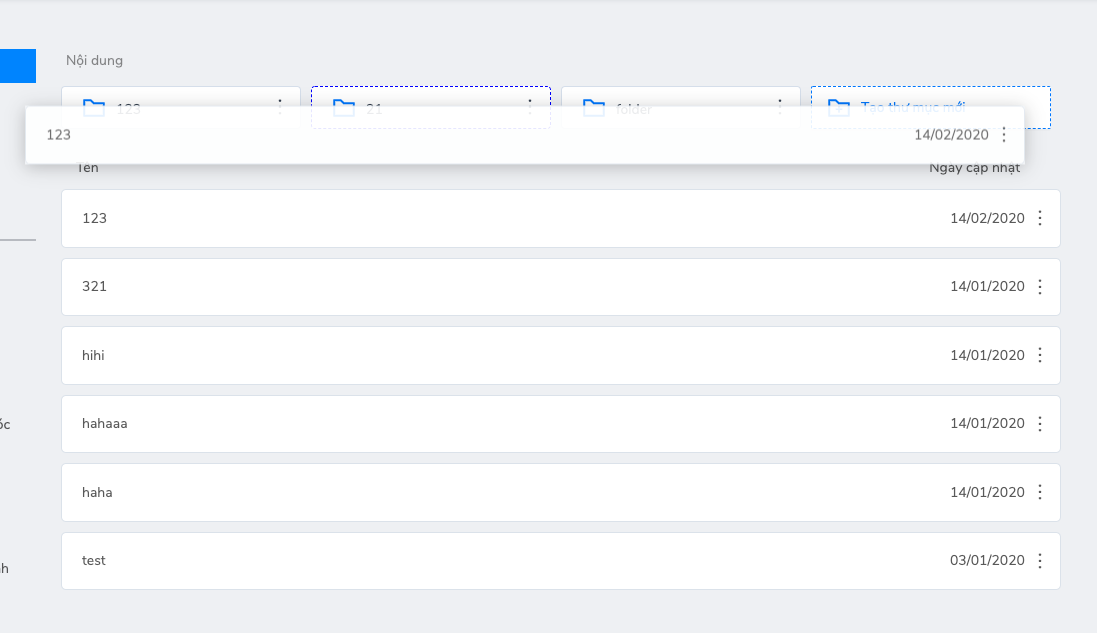Select the blue highlighted sidebar item
The height and width of the screenshot is (633, 1097).
(x=17, y=66)
